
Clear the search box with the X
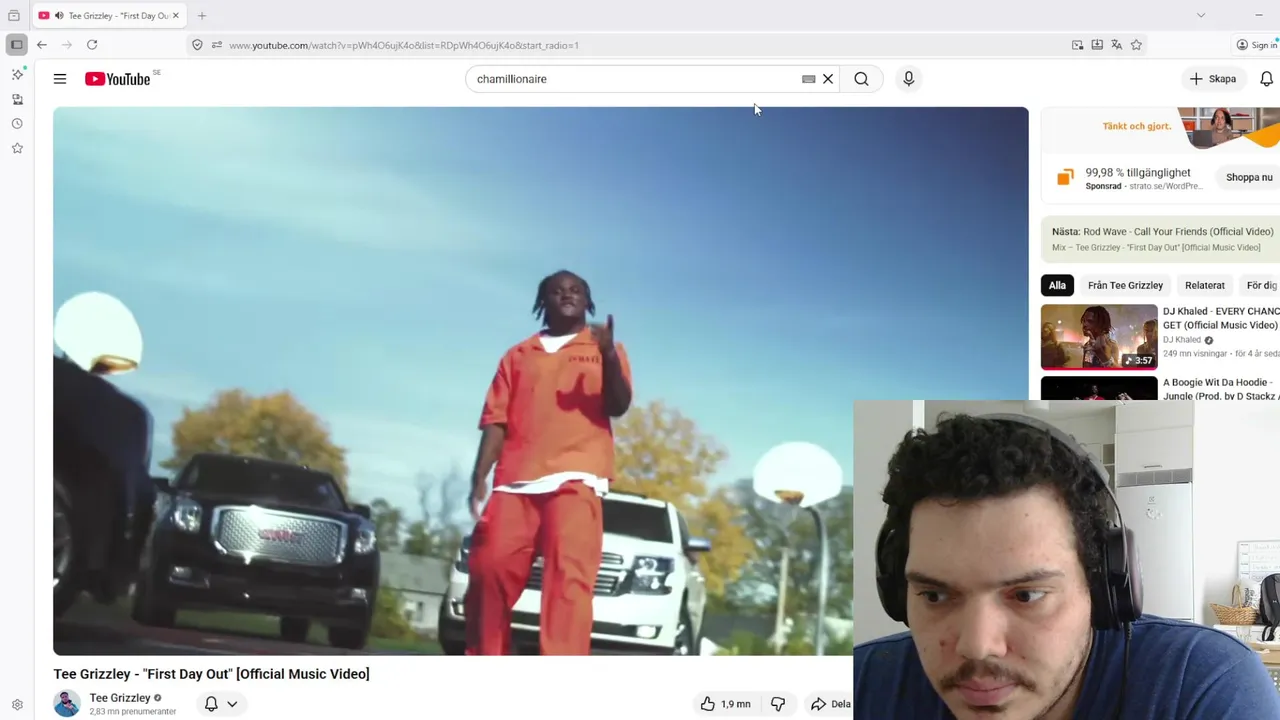[828, 79]
